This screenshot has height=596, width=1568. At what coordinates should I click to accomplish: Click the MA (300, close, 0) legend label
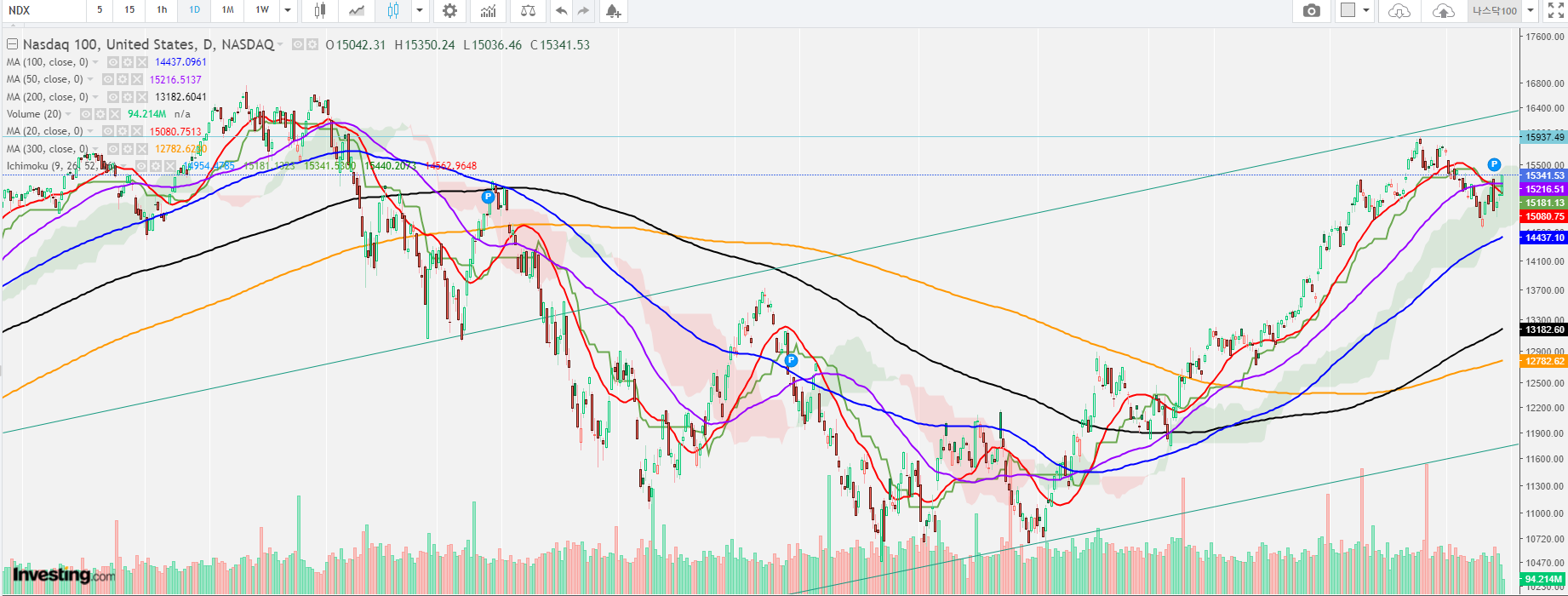(47, 149)
